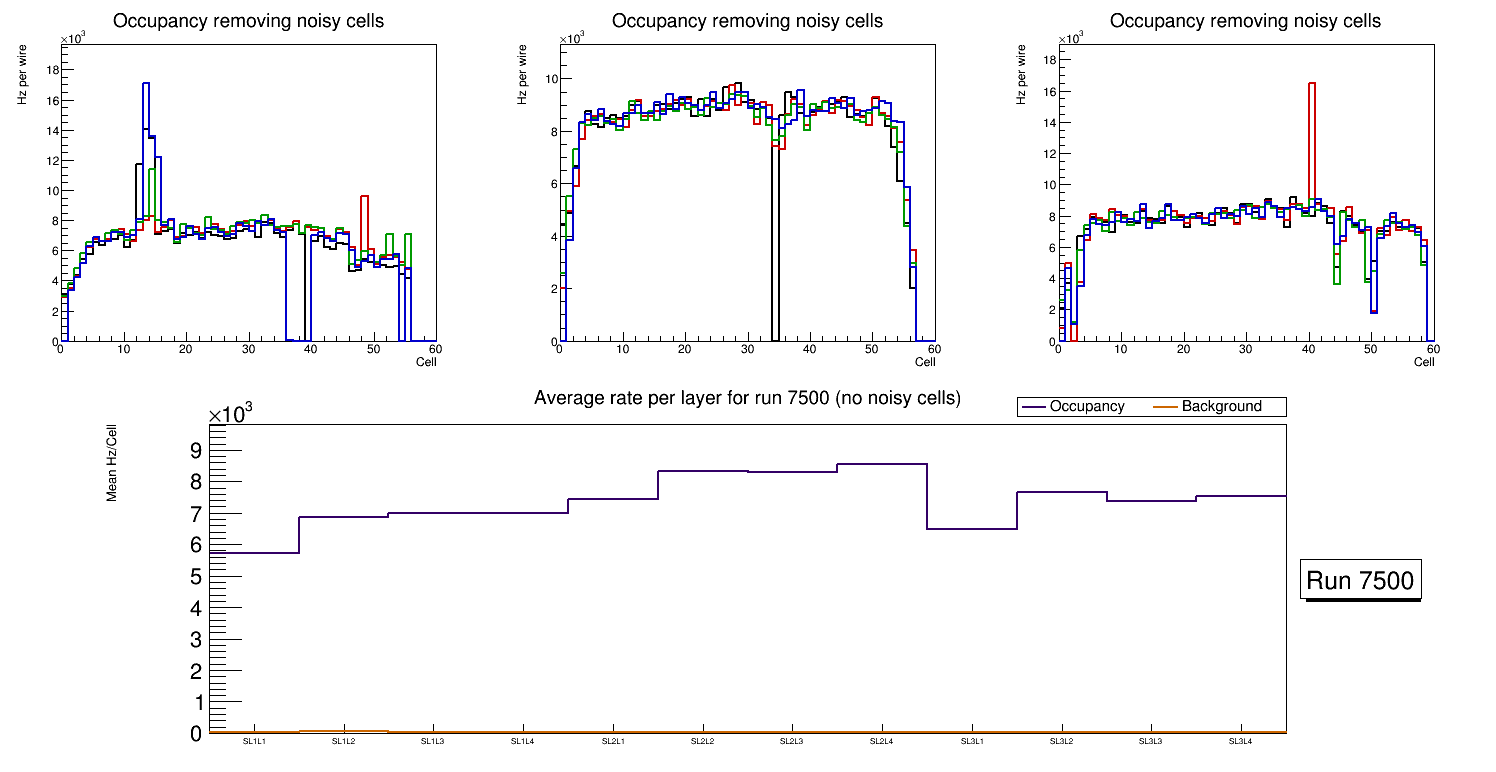The width and height of the screenshot is (1496, 772).
Task: Select the middle occupancy plot title
Action: coord(747,21)
